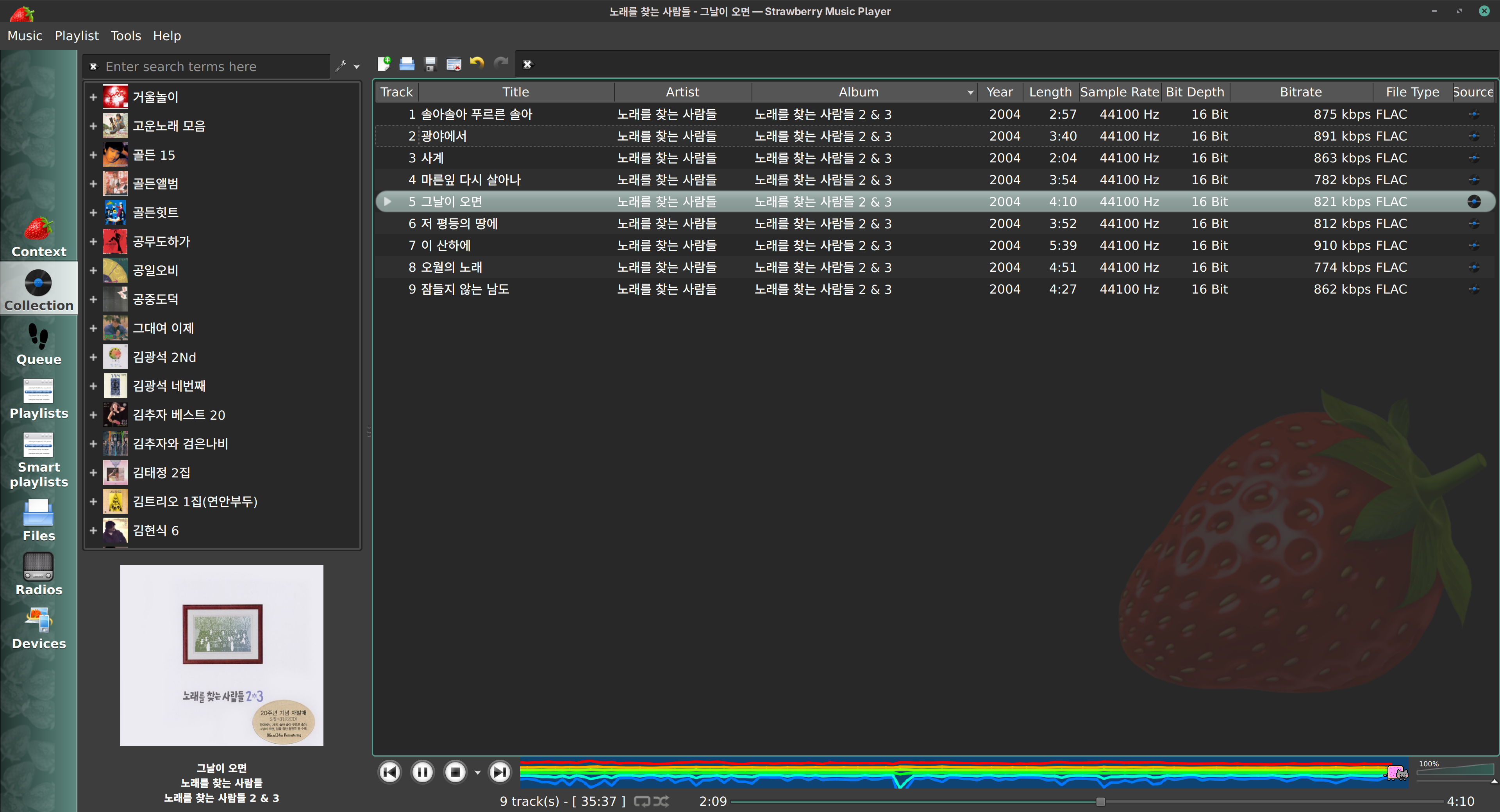The width and height of the screenshot is (1500, 812).
Task: Open the Radios sidebar view
Action: point(38,575)
